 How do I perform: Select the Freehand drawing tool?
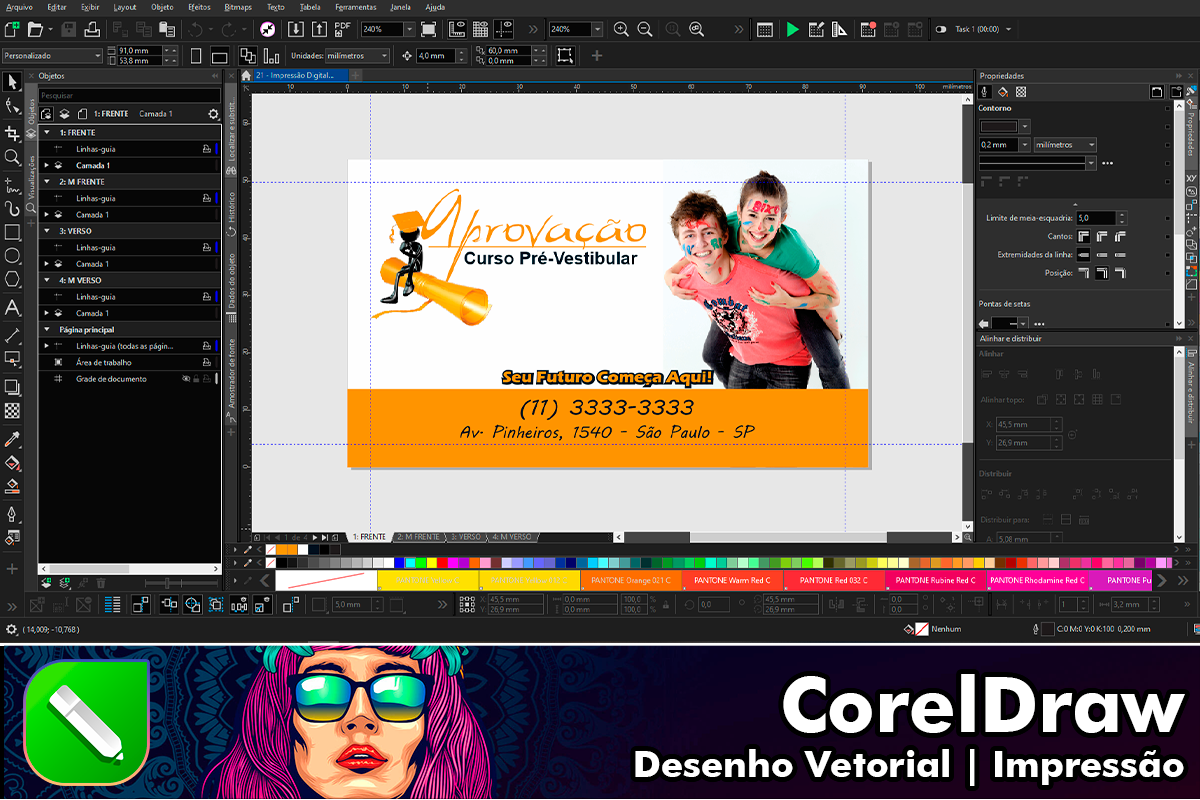(x=12, y=184)
